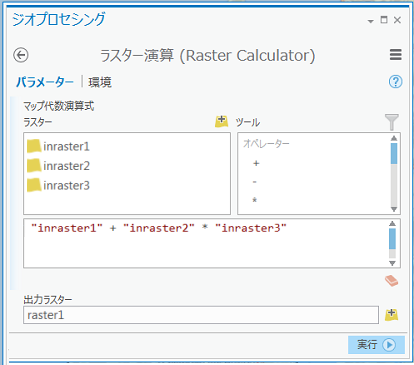
Task: Select inraster3 in the raster list
Action: tap(58, 185)
